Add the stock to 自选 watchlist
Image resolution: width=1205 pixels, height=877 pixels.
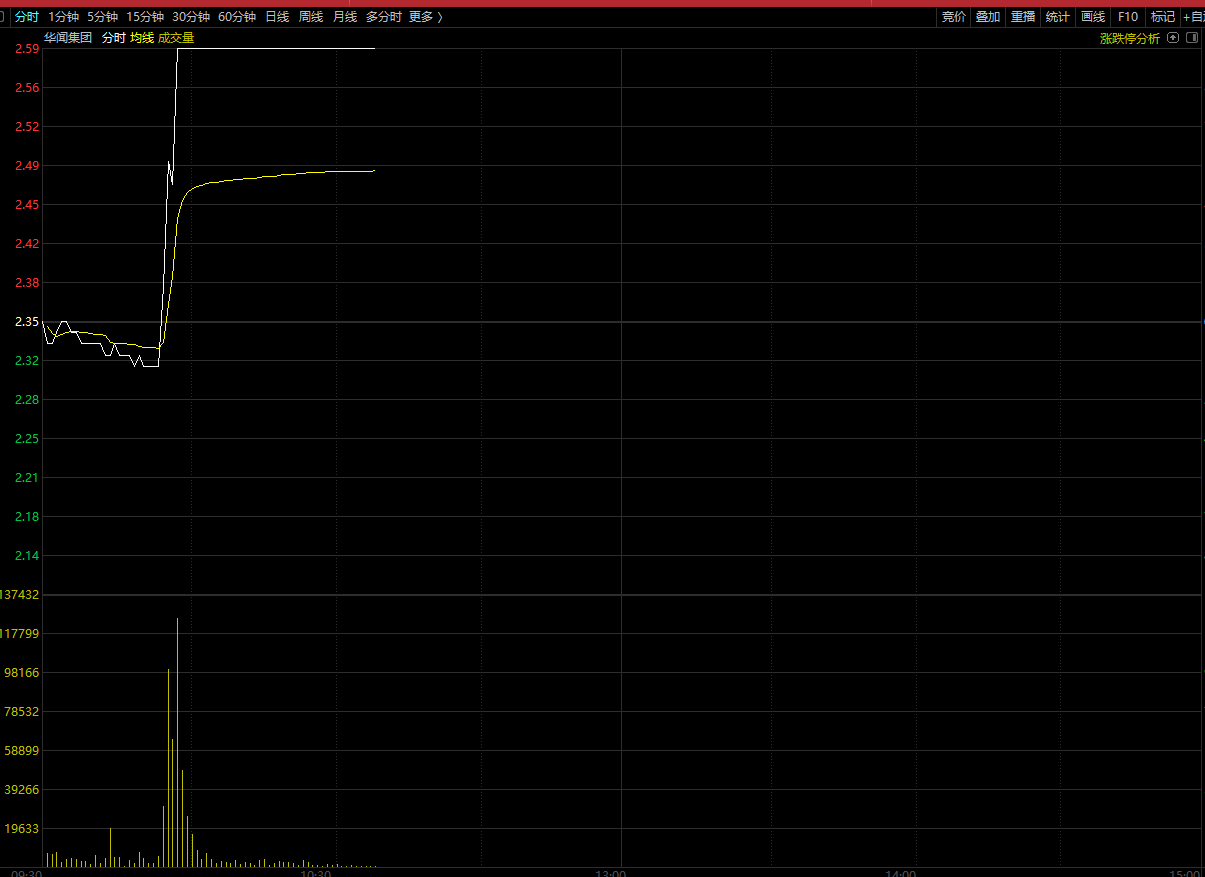[1194, 17]
